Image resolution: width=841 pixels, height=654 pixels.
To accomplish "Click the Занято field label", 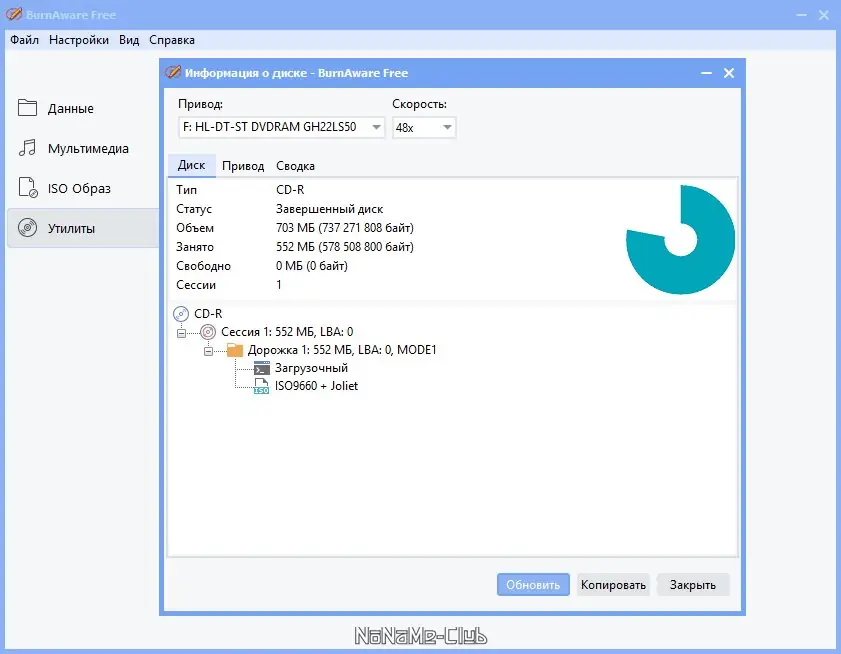I will pyautogui.click(x=195, y=247).
